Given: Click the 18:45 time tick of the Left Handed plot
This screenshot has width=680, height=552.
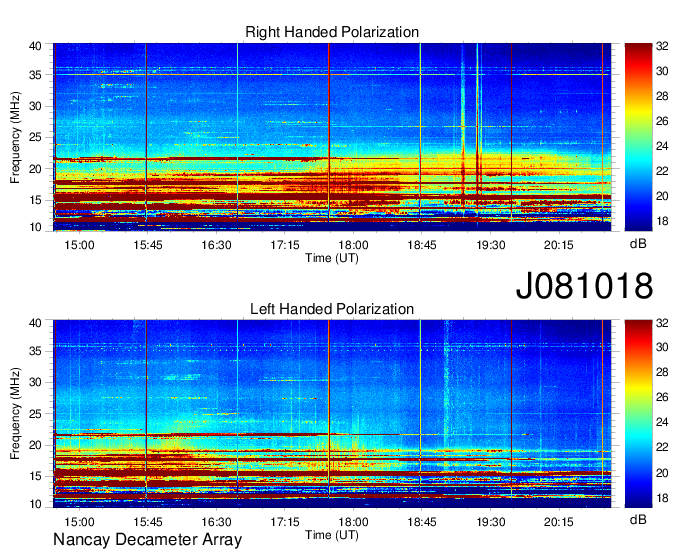Looking at the screenshot, I should click(422, 522).
